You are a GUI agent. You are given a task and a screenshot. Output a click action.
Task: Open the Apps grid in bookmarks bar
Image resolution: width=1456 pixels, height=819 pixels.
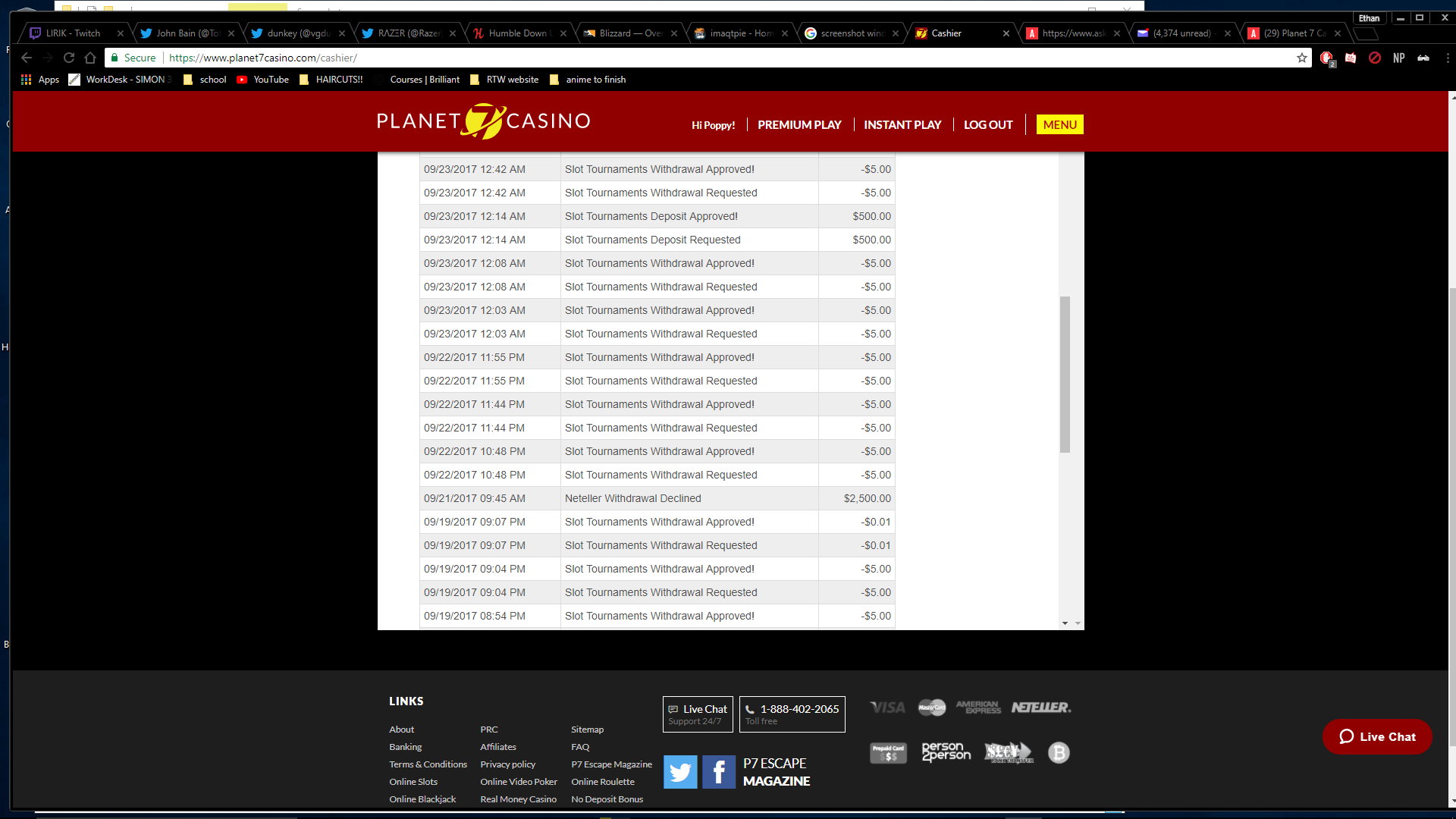(x=40, y=80)
